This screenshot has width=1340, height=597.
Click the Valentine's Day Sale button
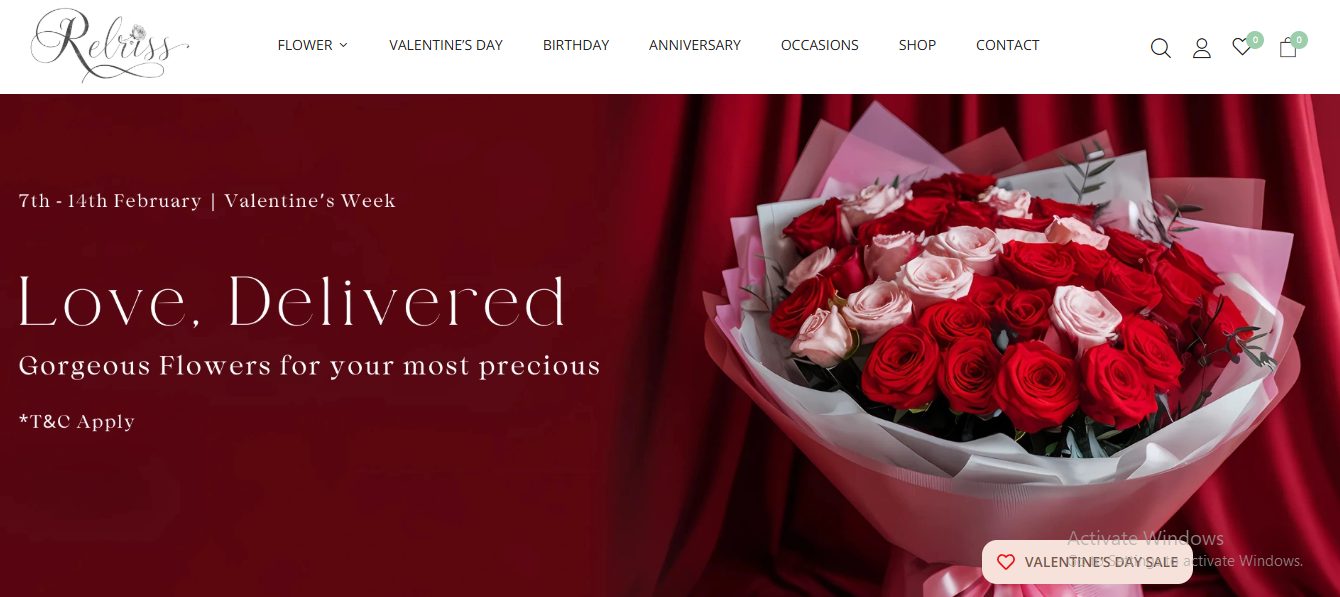1087,562
